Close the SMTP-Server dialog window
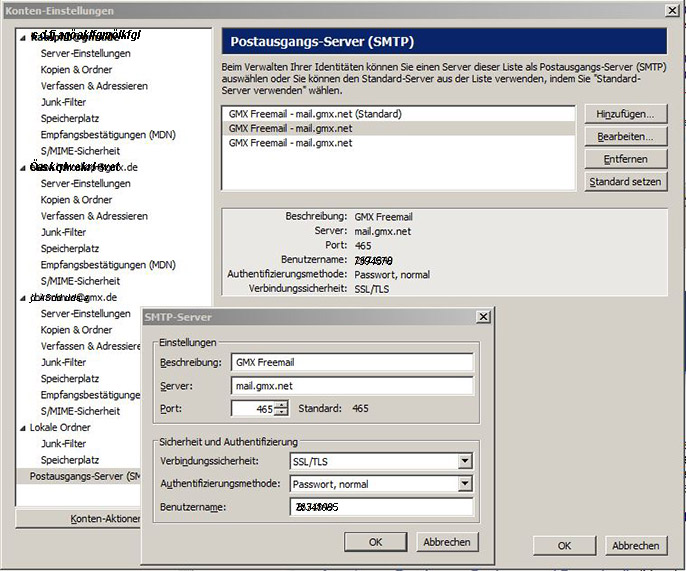This screenshot has width=686, height=571. 483,317
